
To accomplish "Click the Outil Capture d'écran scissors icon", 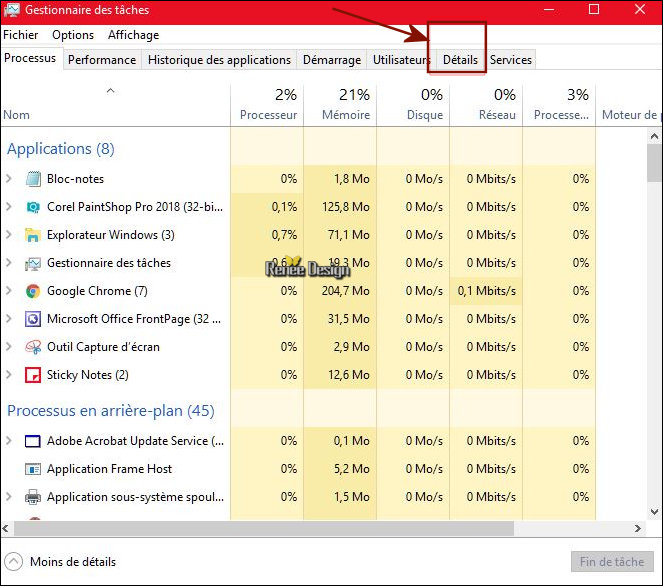I will click(33, 347).
